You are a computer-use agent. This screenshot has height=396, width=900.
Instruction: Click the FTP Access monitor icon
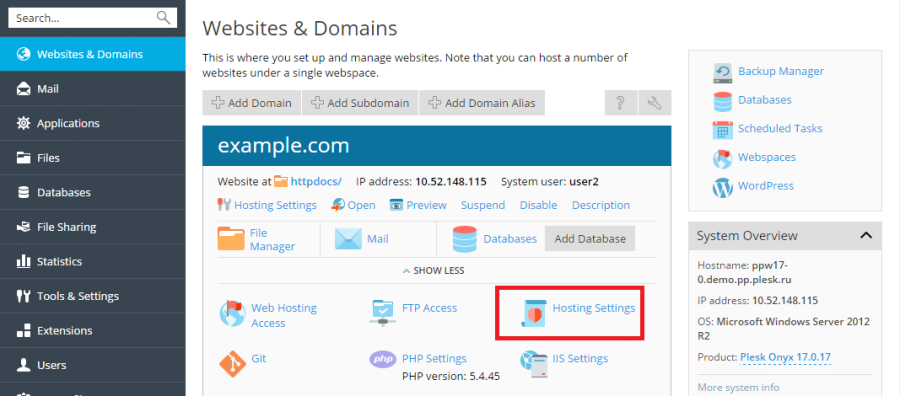[x=383, y=313]
